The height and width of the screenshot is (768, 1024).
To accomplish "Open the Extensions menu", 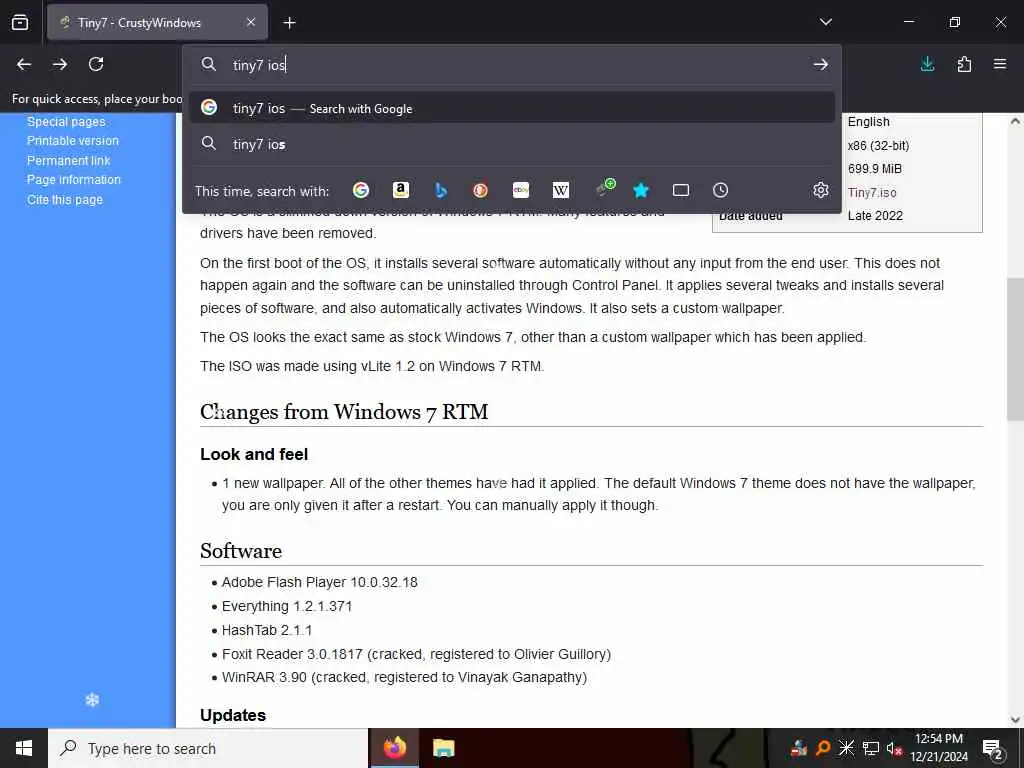I will coord(964,64).
